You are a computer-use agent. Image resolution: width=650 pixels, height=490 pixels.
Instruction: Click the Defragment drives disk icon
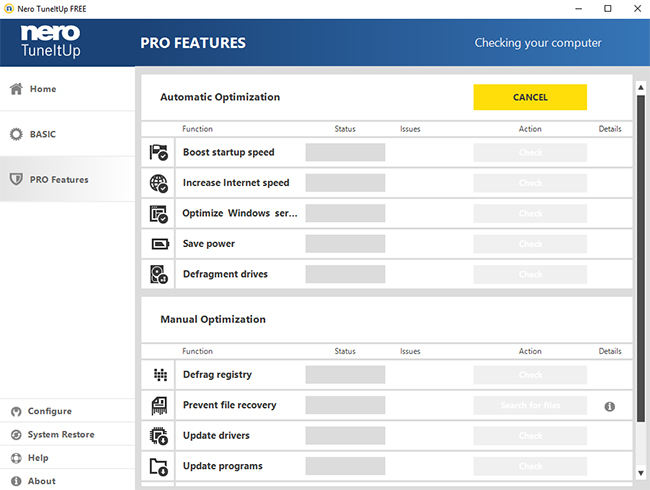tap(159, 274)
